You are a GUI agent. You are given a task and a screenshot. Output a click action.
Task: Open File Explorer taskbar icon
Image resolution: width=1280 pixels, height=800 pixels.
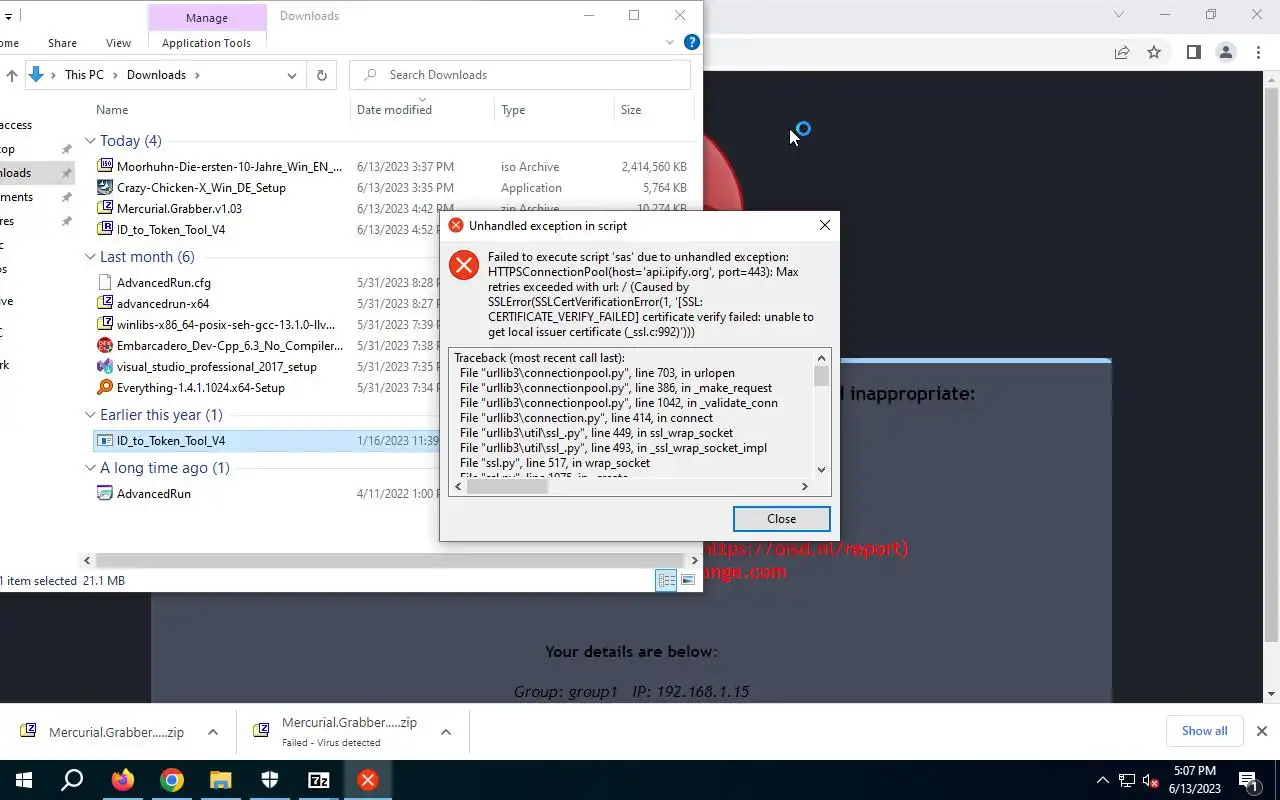tap(220, 780)
